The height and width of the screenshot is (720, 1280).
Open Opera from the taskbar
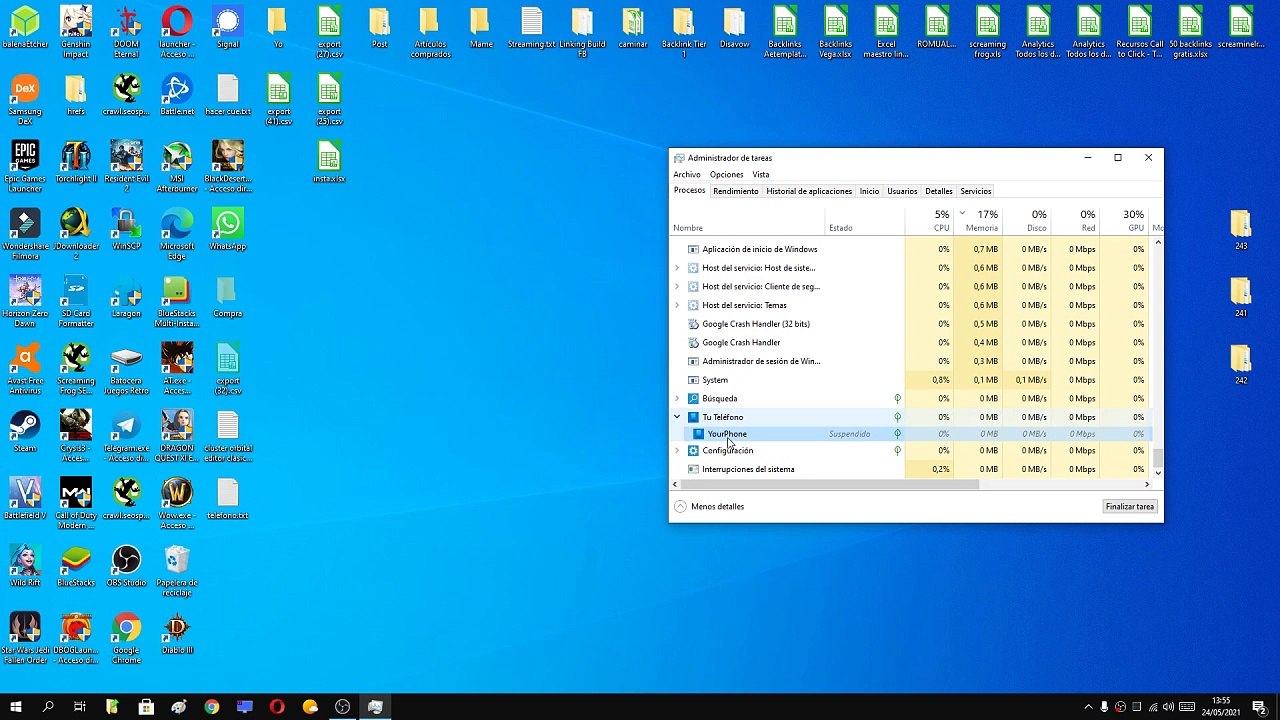[x=277, y=707]
